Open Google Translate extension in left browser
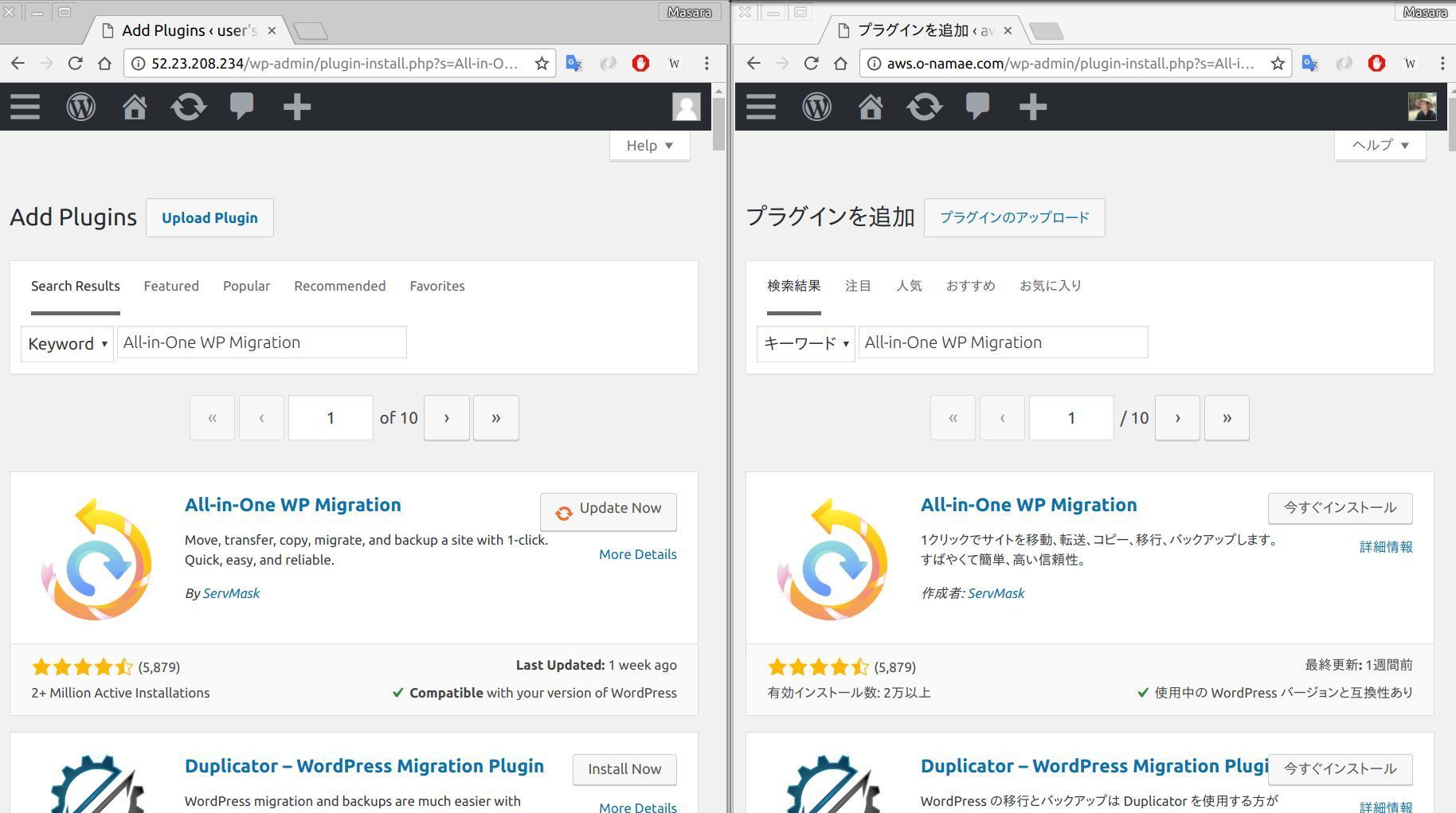1456x813 pixels. (x=574, y=63)
